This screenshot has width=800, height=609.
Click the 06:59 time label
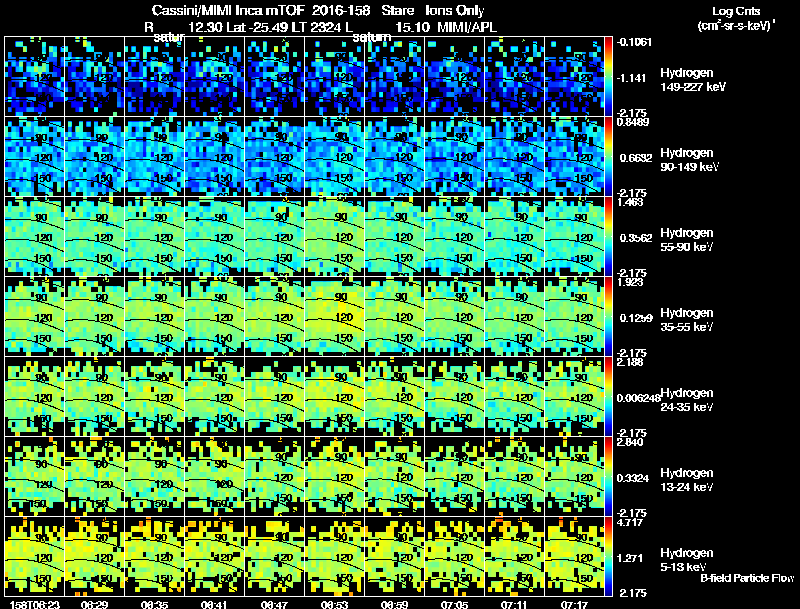click(x=394, y=604)
